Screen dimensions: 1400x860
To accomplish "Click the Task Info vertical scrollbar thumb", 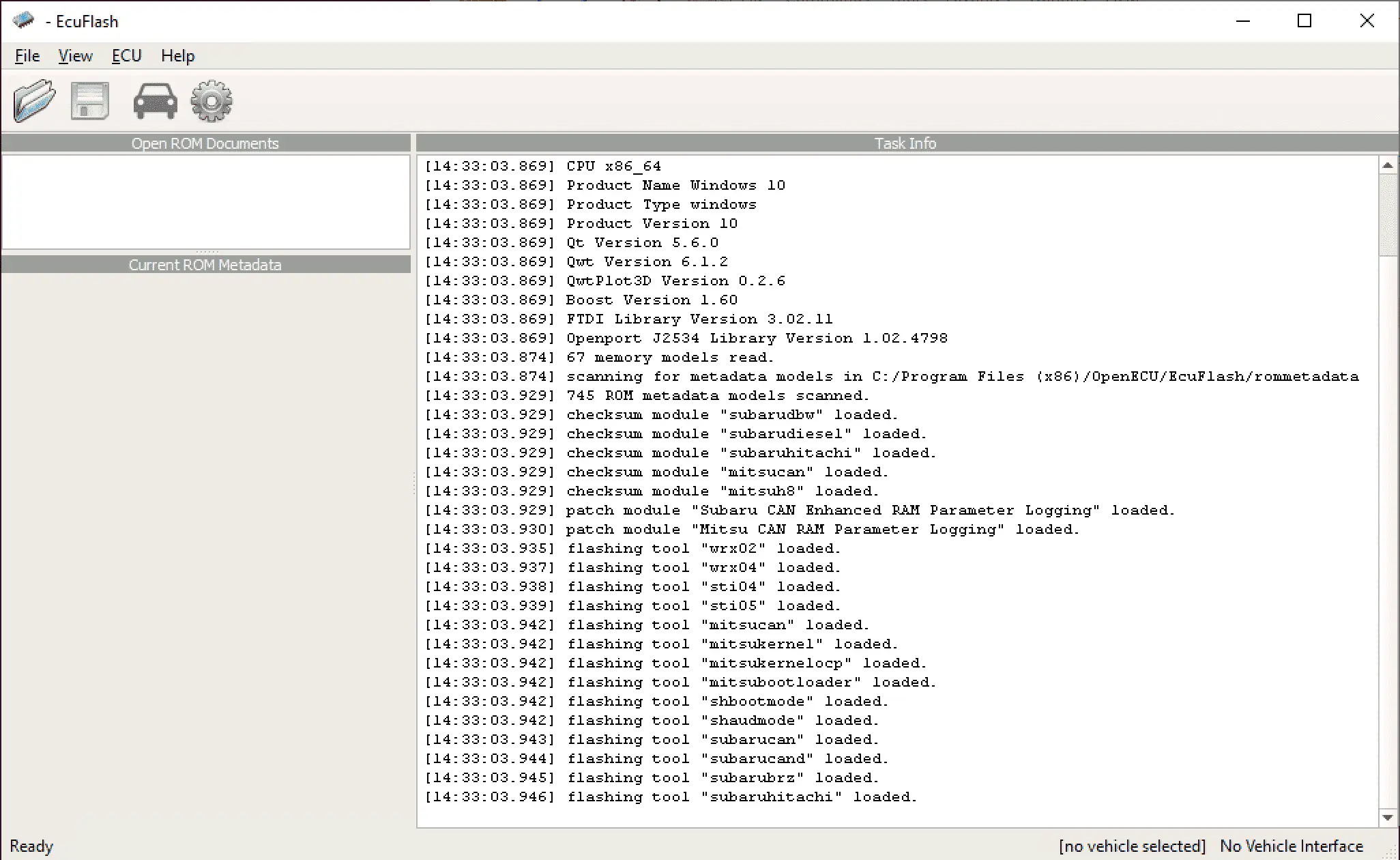I will (1388, 215).
